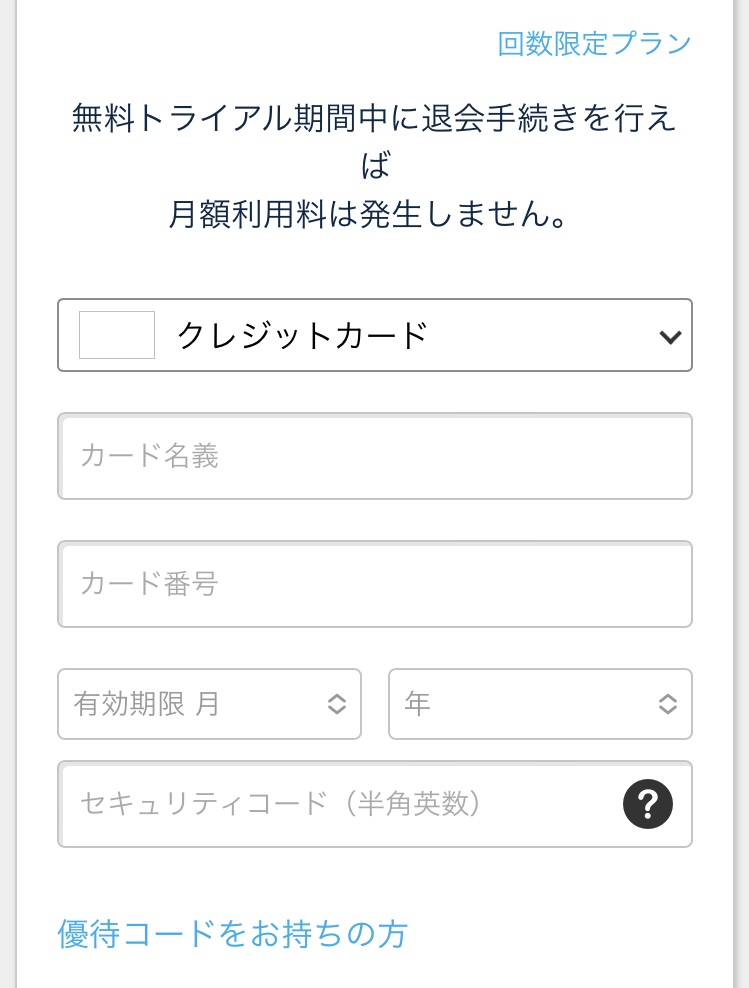Click the lone ば character line

click(375, 166)
